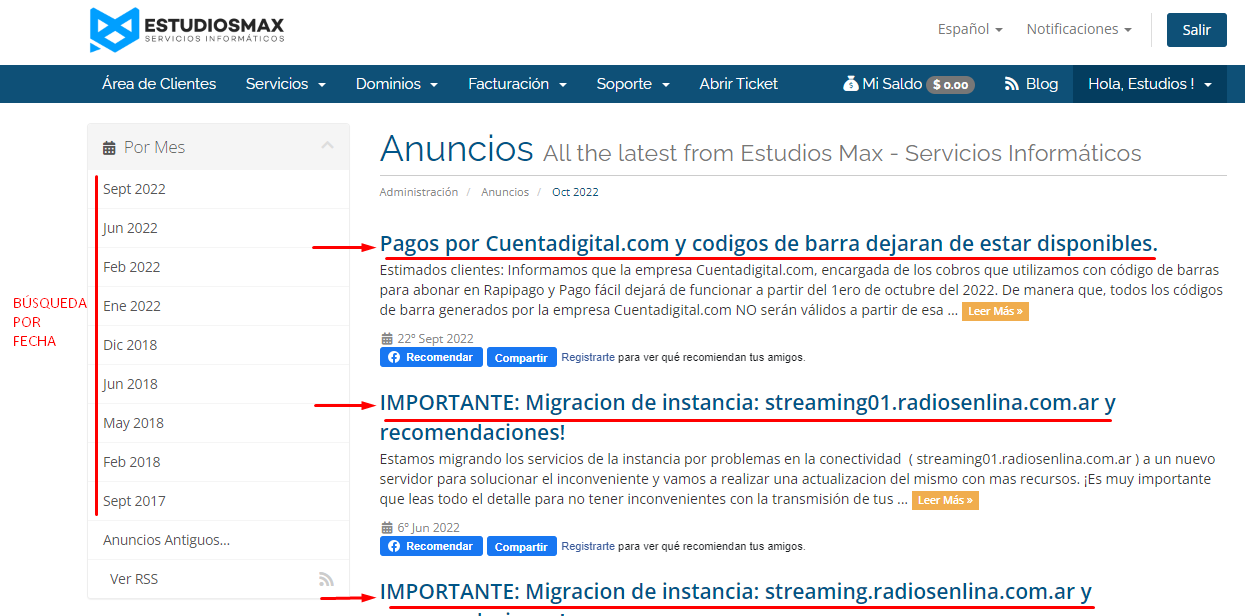The height and width of the screenshot is (616, 1245).
Task: Open the Servicios menu
Action: 285,84
